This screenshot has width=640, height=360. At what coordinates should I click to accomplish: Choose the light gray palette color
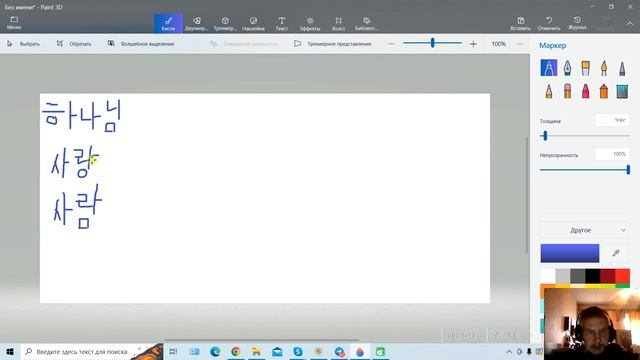coord(563,276)
